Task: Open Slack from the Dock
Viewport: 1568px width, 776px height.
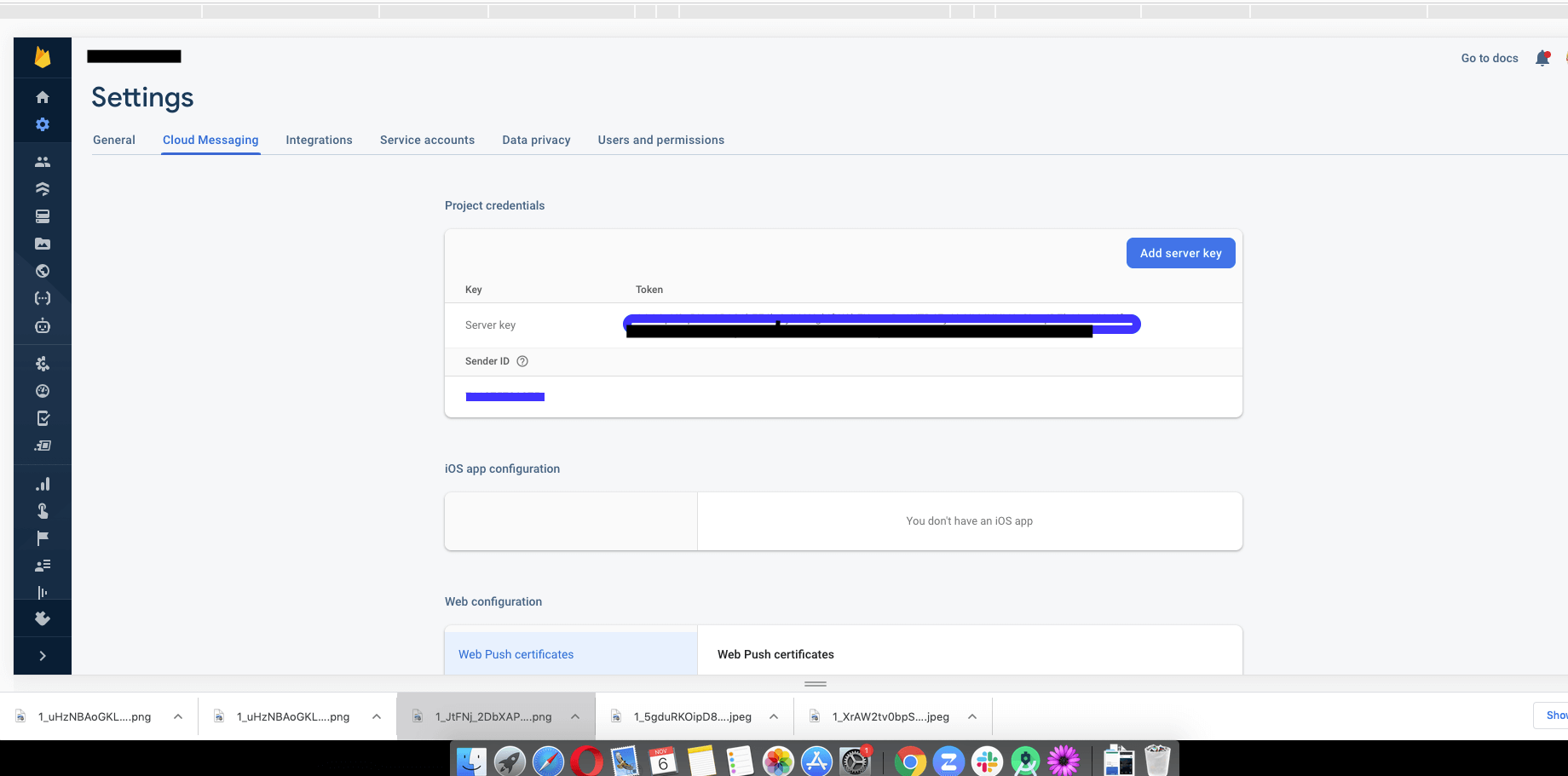Action: [x=987, y=761]
